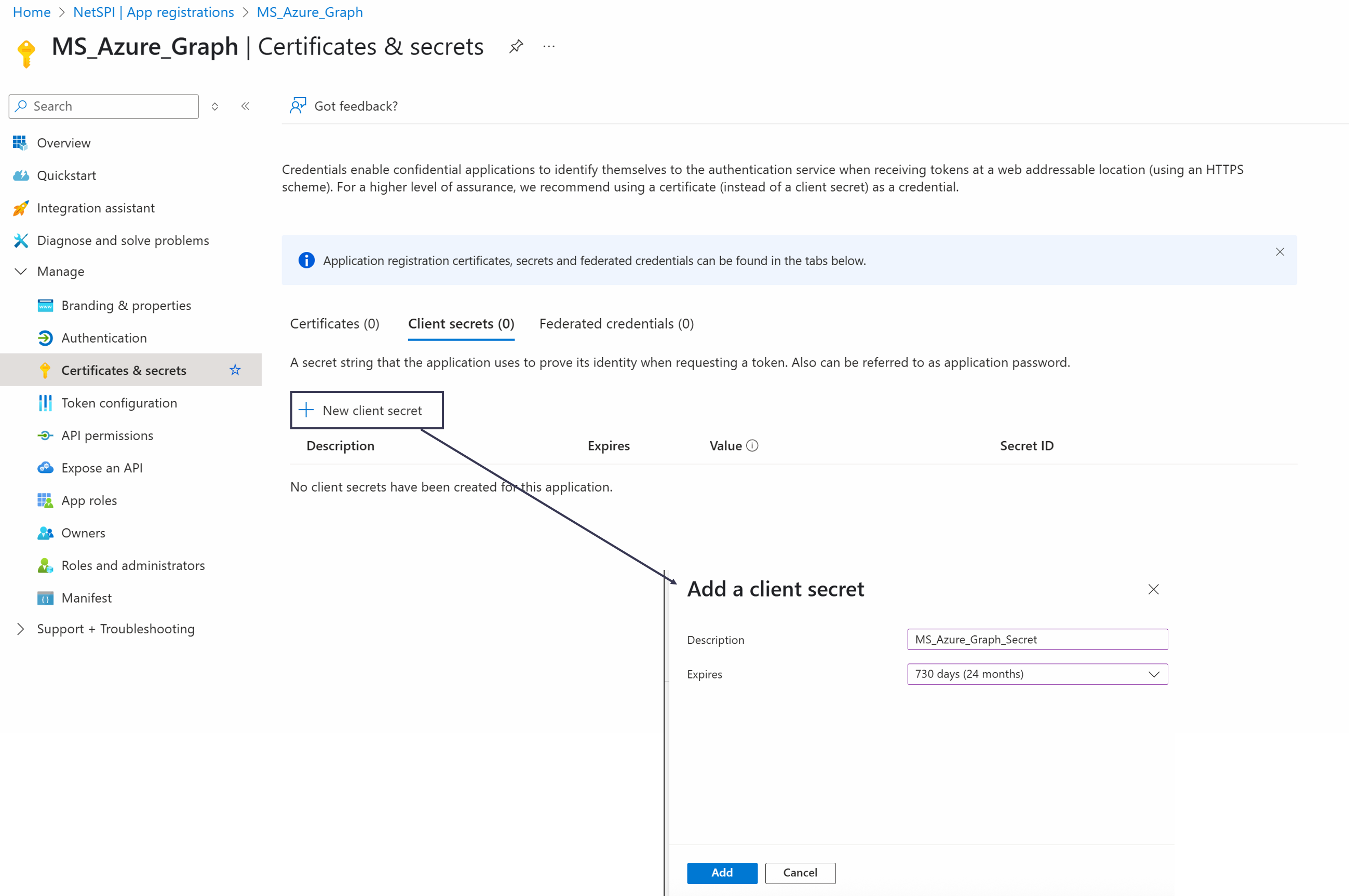1349x896 pixels.
Task: Click the Branding & properties icon
Action: [45, 306]
